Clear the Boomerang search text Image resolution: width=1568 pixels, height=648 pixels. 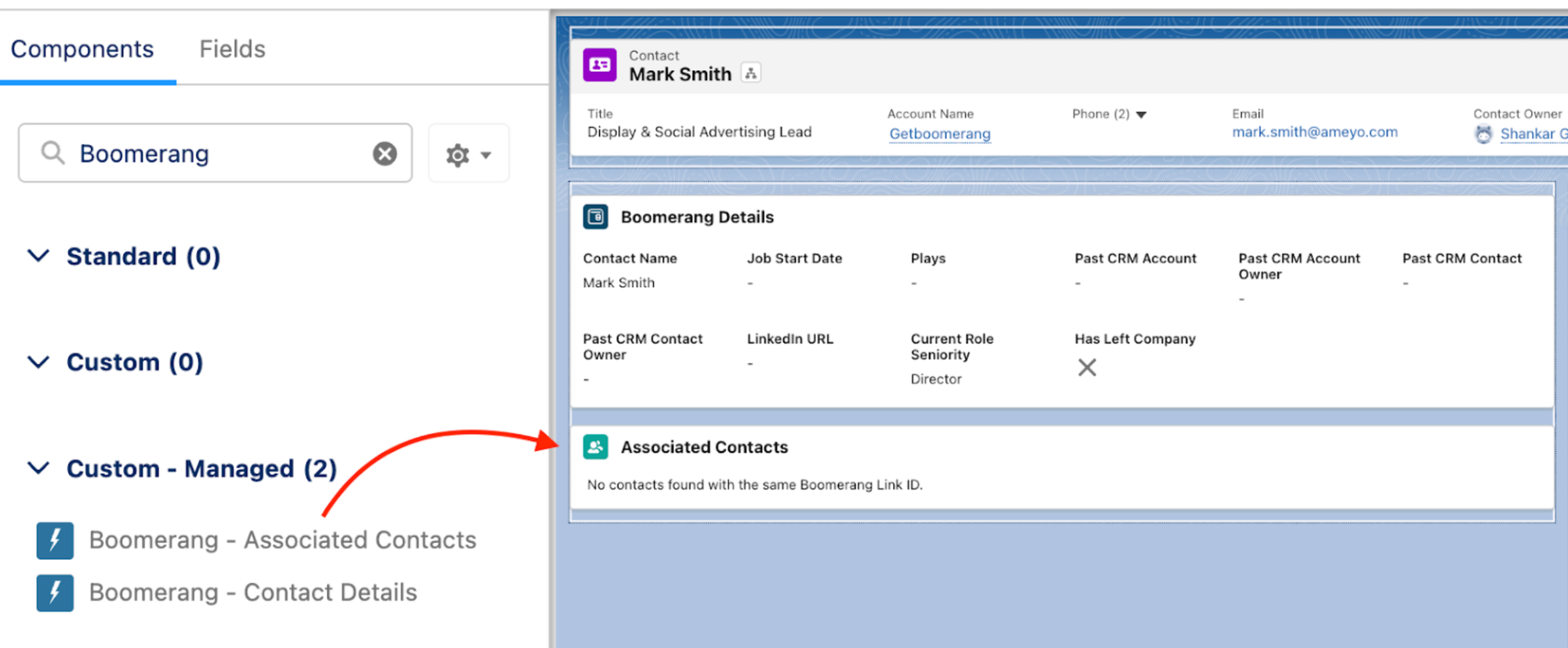pyautogui.click(x=384, y=154)
